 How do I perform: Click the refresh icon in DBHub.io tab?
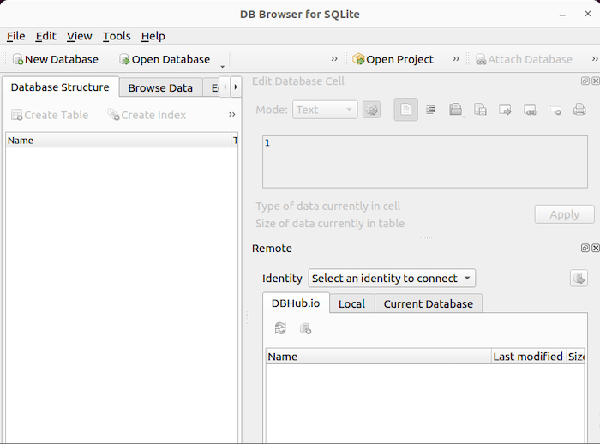tap(280, 328)
